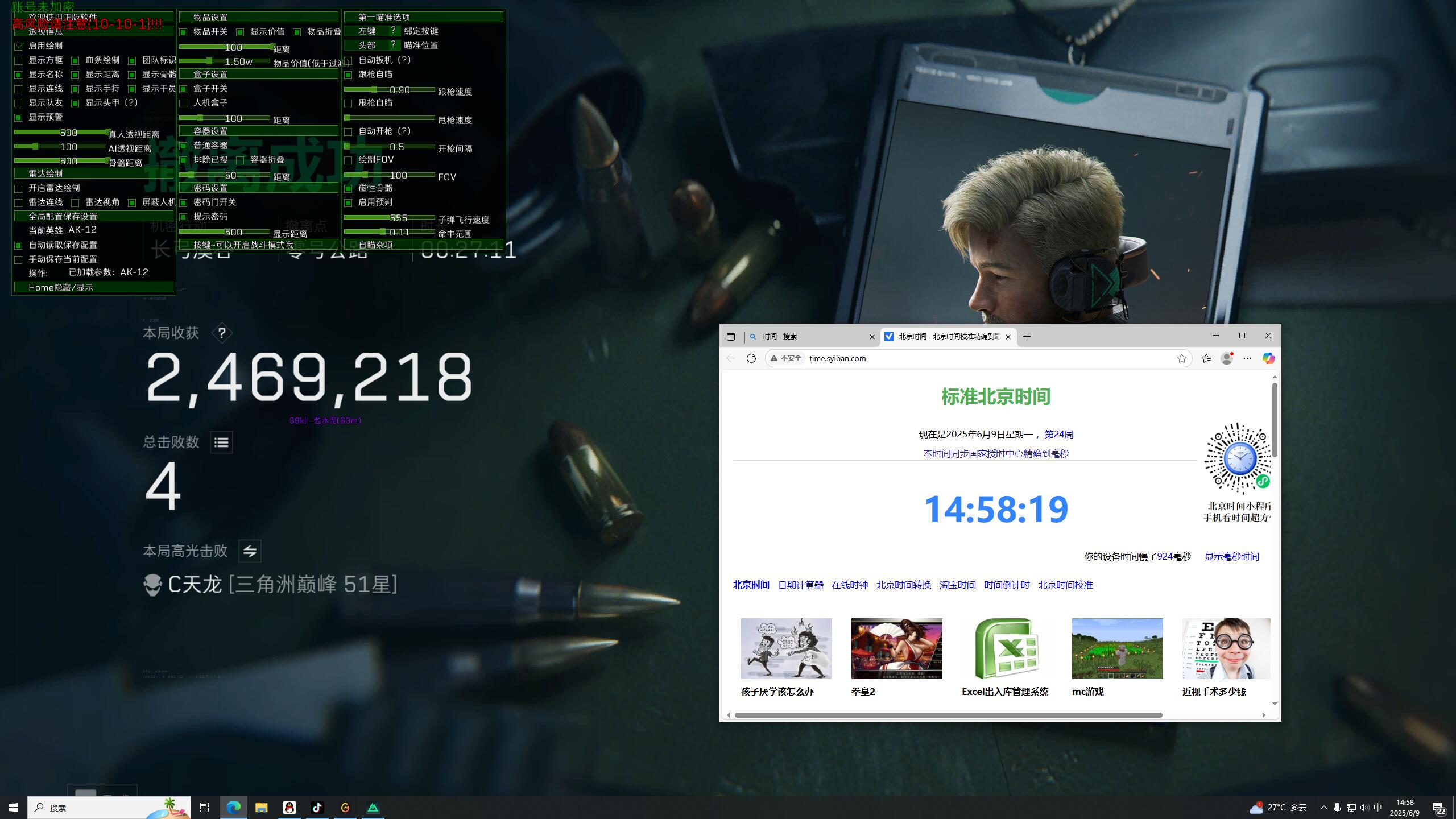This screenshot has width=1456, height=819.
Task: Click the sort icon next to 本局高光击败
Action: [249, 551]
